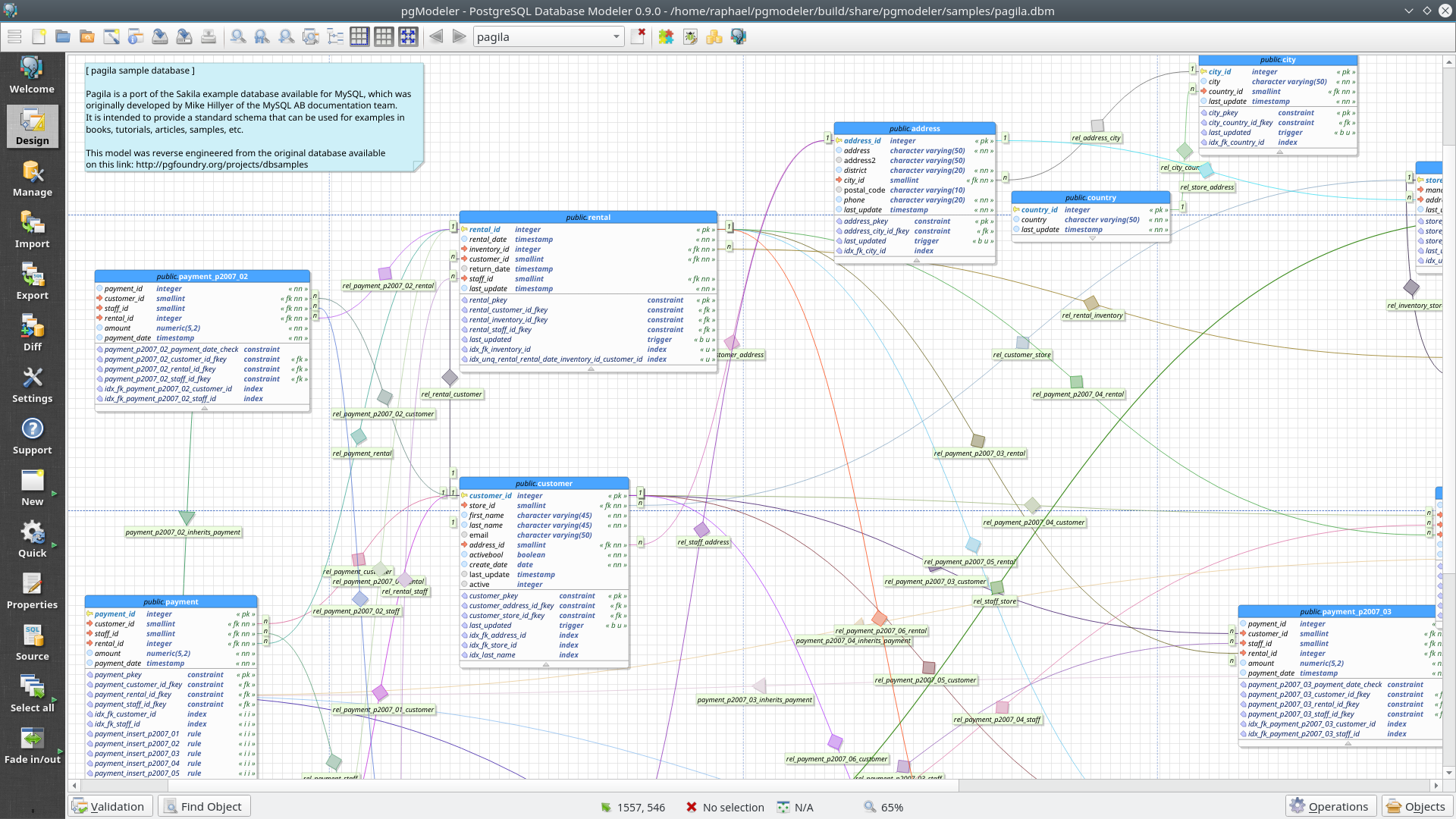
Task: Collapse the public.rental table extended attributes
Action: (591, 369)
